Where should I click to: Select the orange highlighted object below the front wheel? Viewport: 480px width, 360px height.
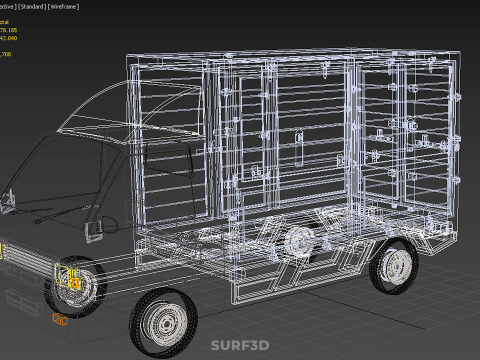(x=60, y=319)
